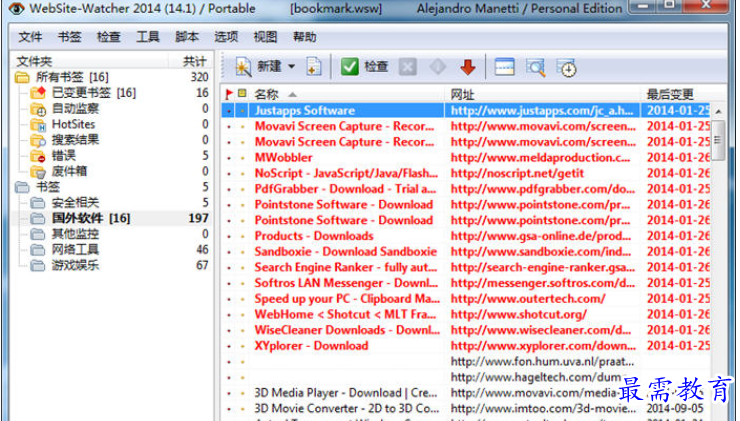Click the green checkmark check icon
Viewport: 740px width, 421px height.
tap(350, 67)
